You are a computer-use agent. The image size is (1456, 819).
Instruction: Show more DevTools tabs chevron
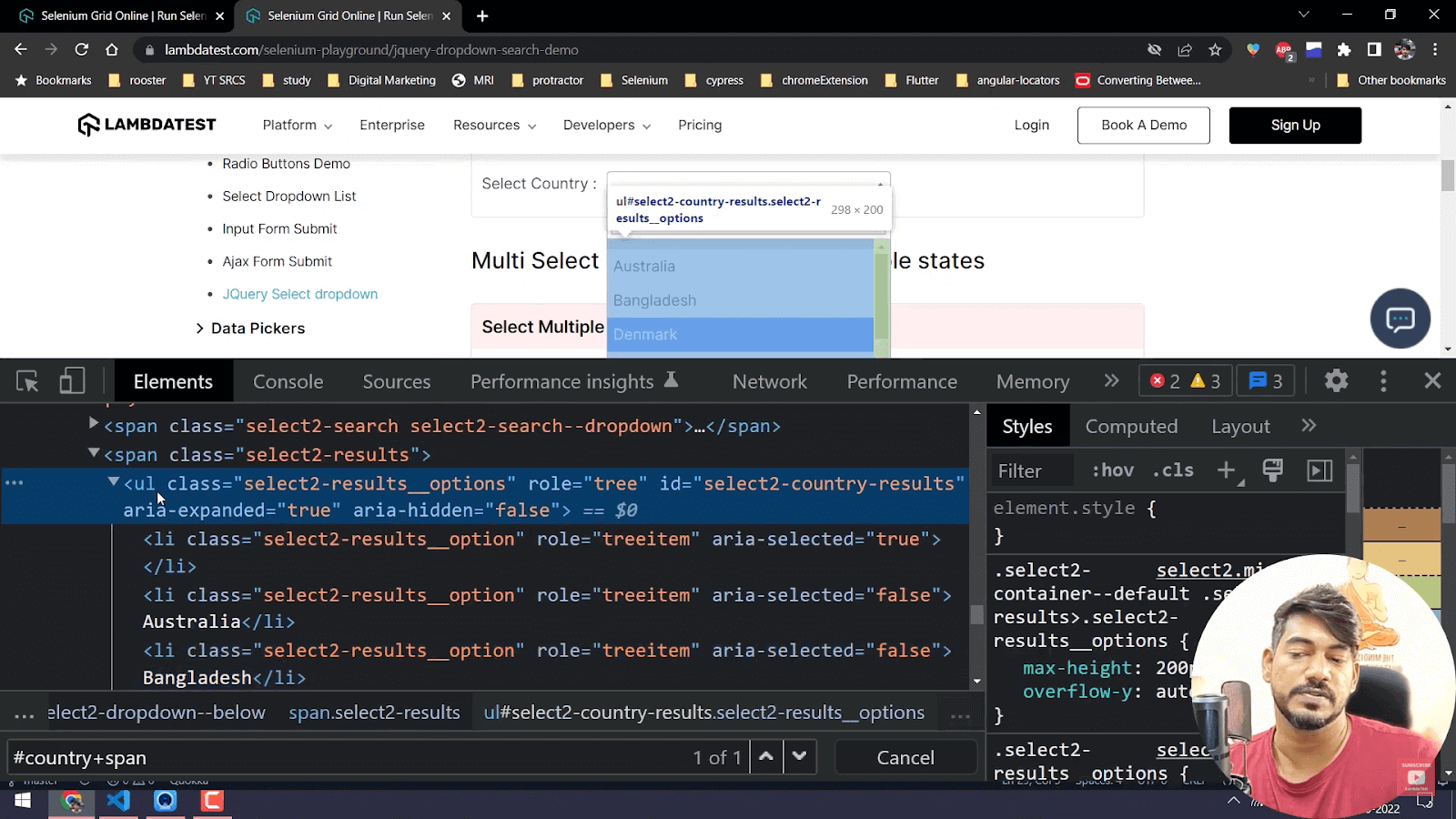(x=1111, y=381)
